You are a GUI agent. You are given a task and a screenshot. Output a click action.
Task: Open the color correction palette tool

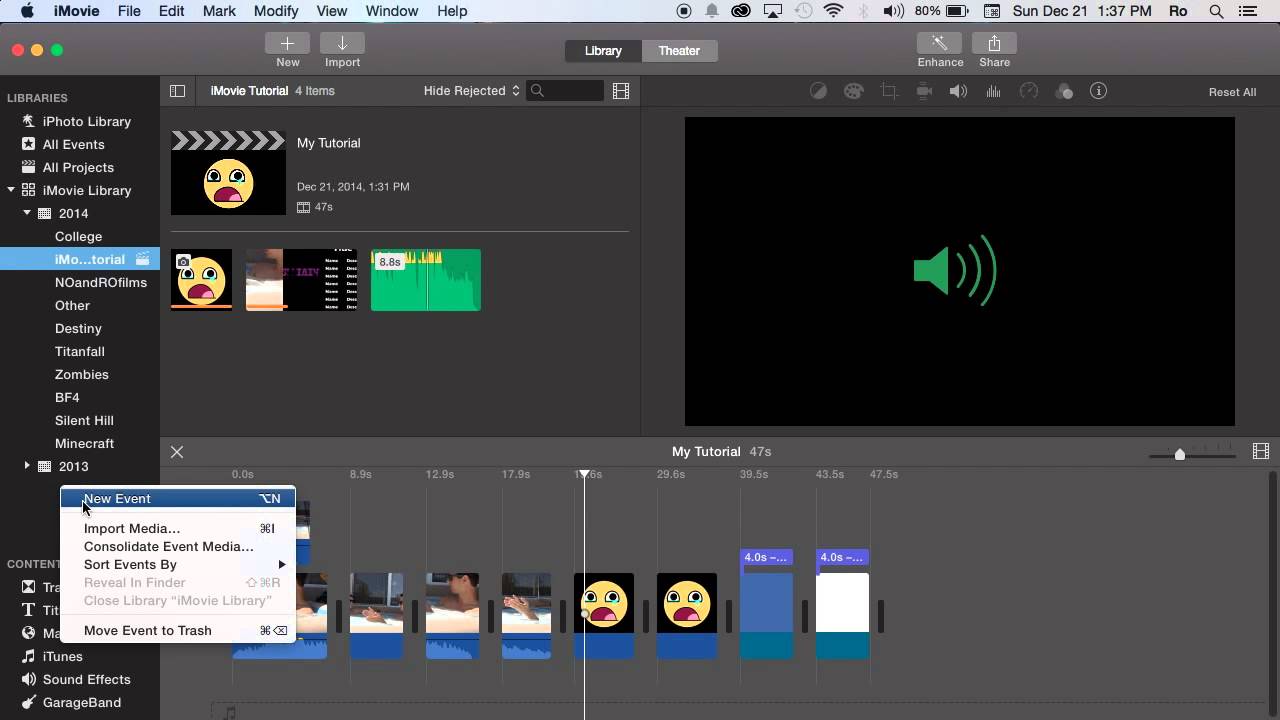coord(853,91)
